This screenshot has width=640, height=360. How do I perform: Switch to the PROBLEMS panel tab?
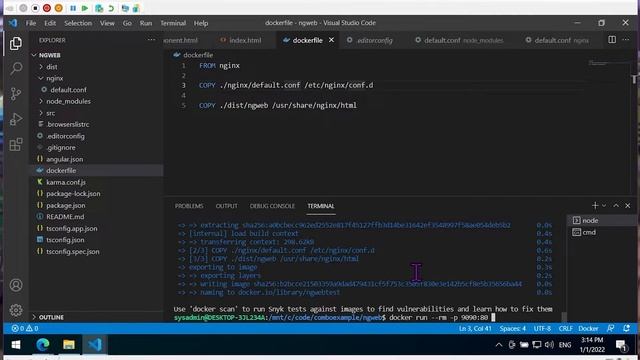[x=189, y=206]
